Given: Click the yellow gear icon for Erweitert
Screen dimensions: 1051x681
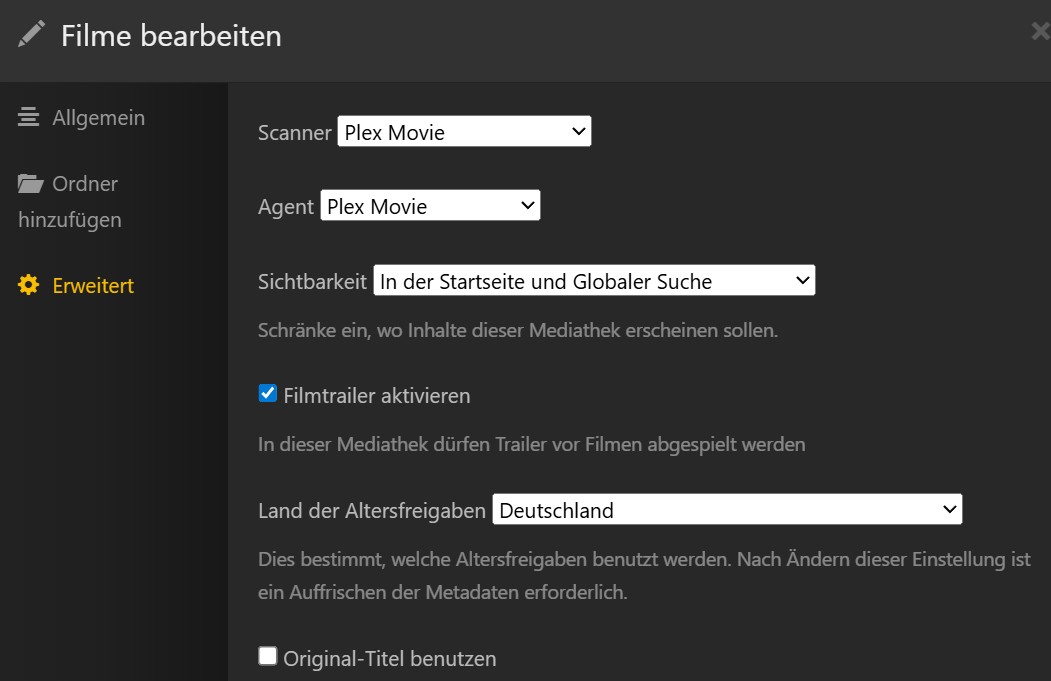Looking at the screenshot, I should [28, 285].
